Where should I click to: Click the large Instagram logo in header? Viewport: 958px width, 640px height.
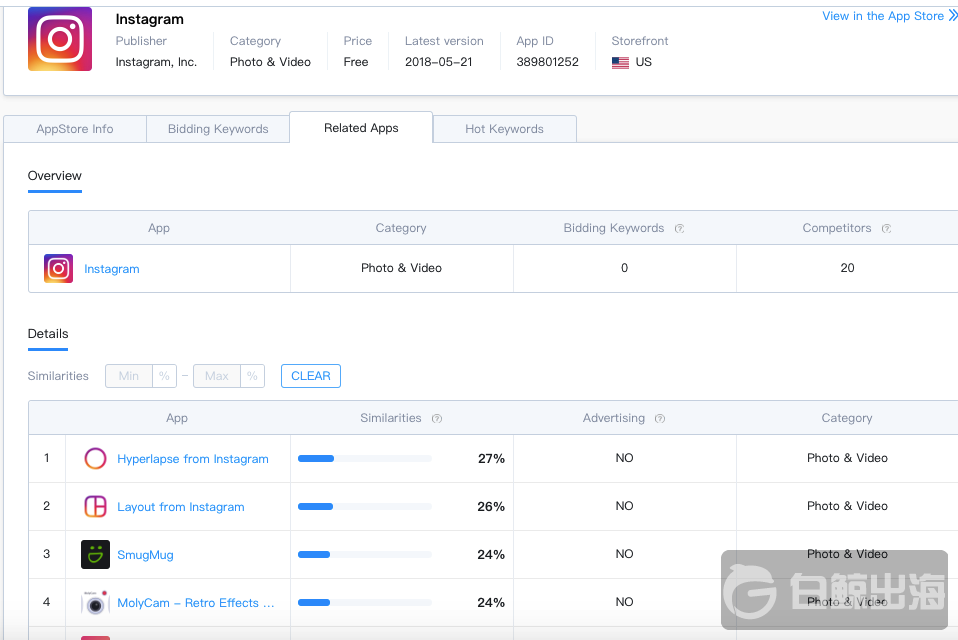60,39
